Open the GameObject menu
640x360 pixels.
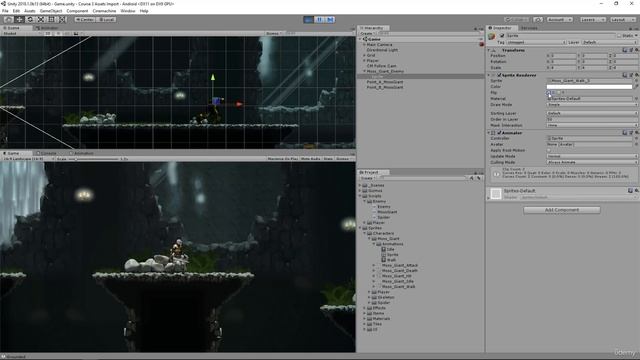(51, 11)
